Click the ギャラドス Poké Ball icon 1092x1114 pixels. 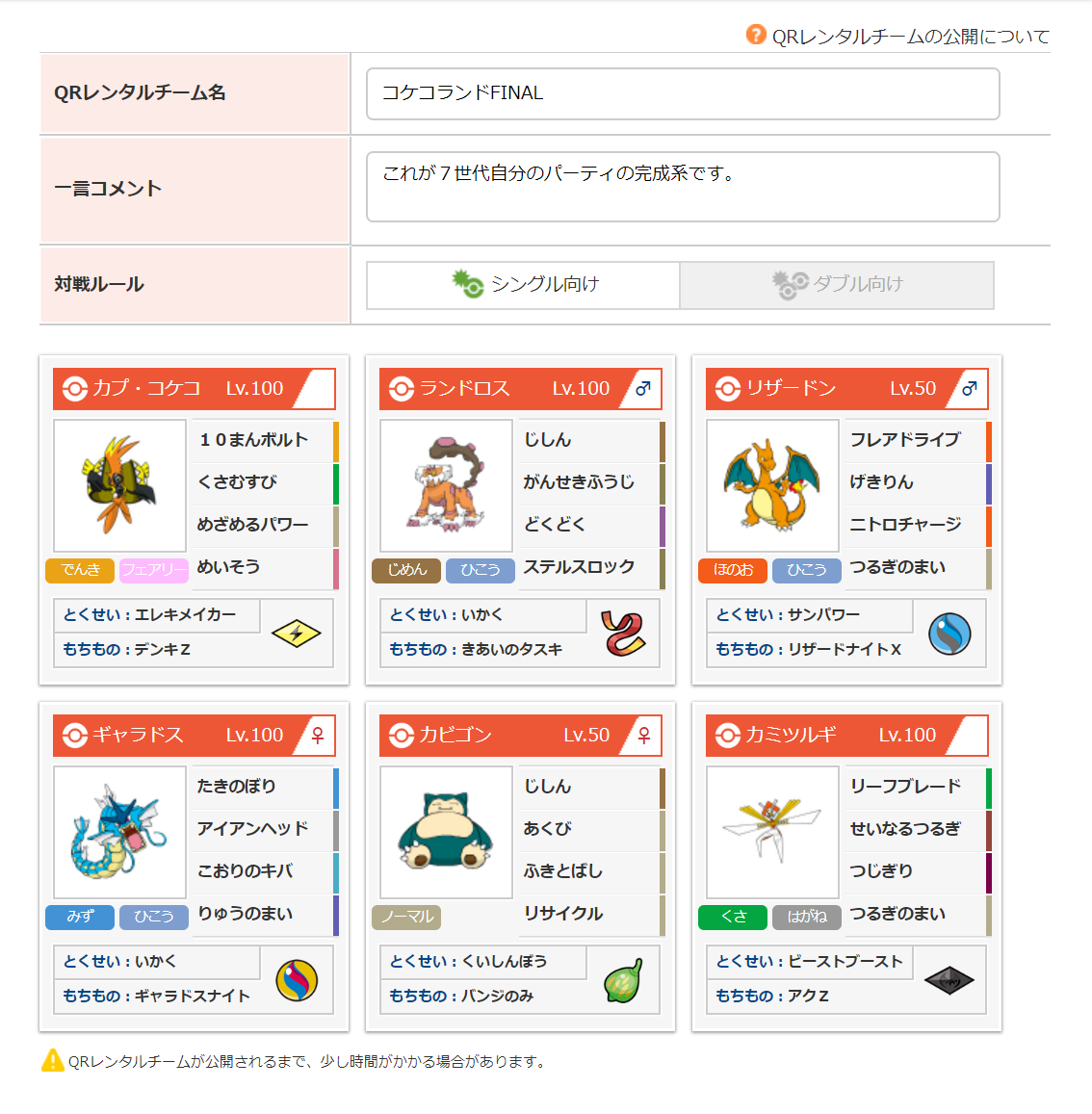74,736
